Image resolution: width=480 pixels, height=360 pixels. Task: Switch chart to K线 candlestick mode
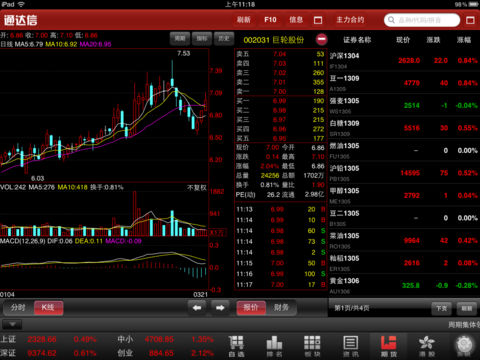tap(48, 307)
